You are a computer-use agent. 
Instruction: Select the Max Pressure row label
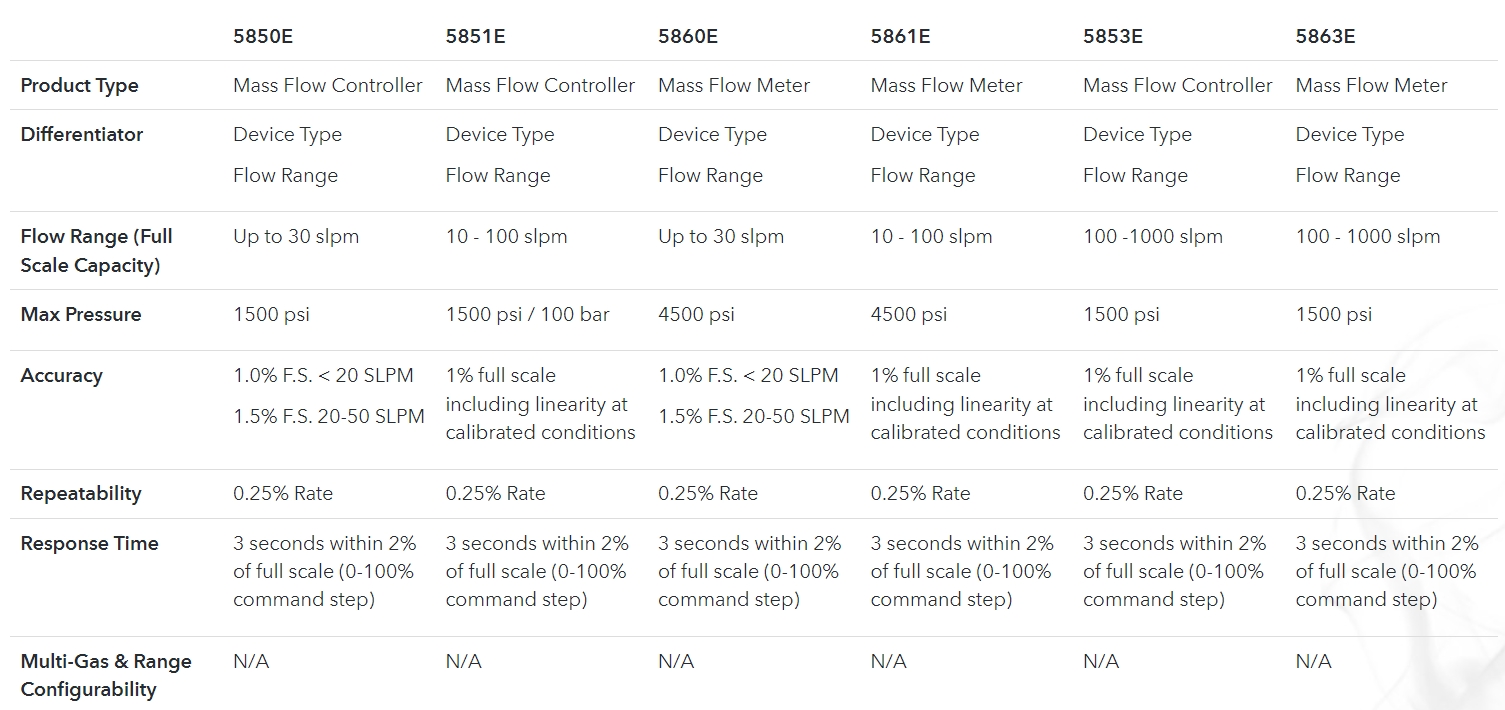(81, 315)
